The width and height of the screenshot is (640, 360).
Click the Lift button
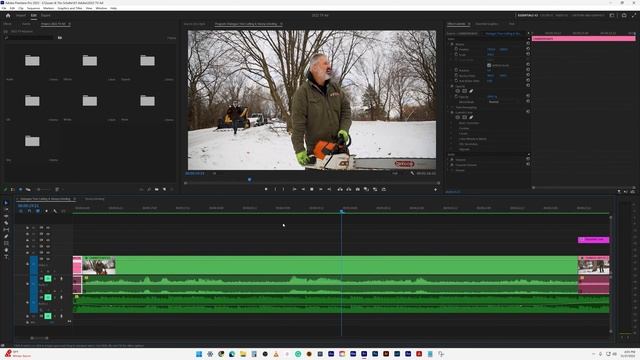pyautogui.click(x=340, y=189)
